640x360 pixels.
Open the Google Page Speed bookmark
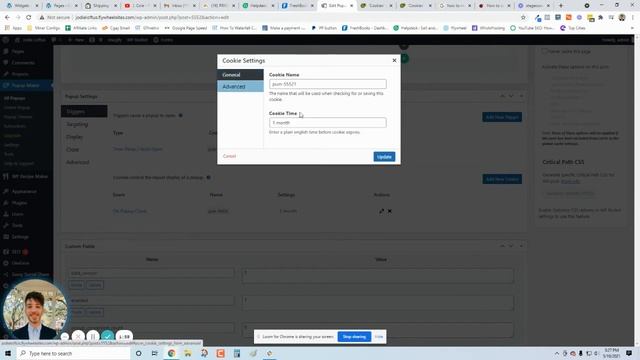click(186, 28)
